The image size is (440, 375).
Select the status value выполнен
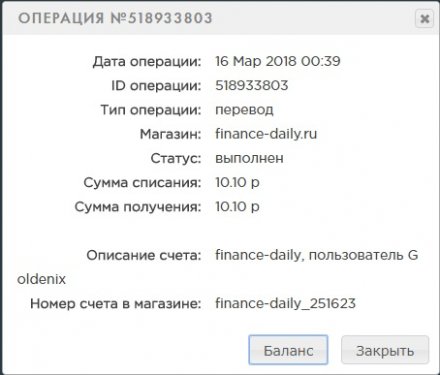click(249, 158)
